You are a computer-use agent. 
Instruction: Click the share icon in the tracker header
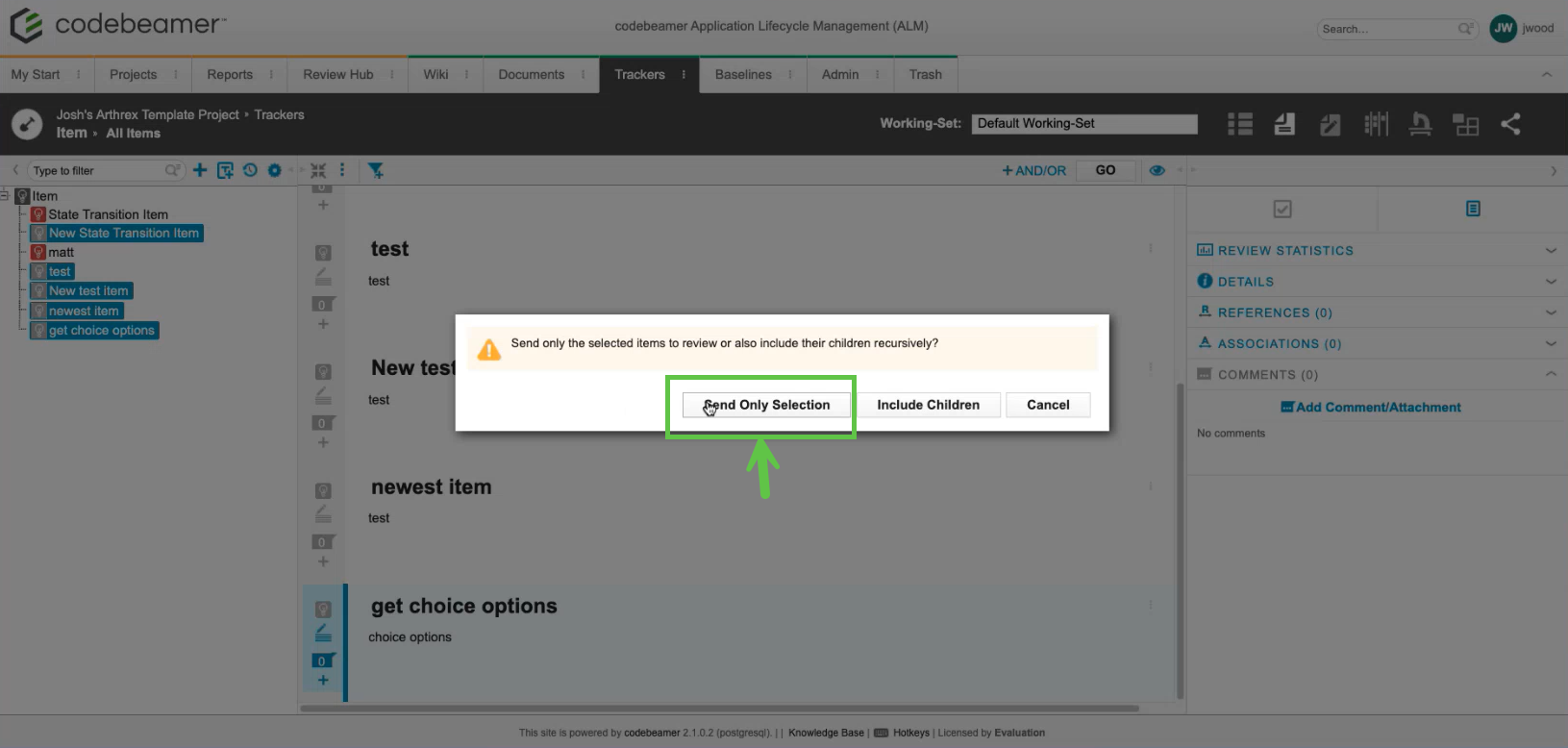(1510, 124)
